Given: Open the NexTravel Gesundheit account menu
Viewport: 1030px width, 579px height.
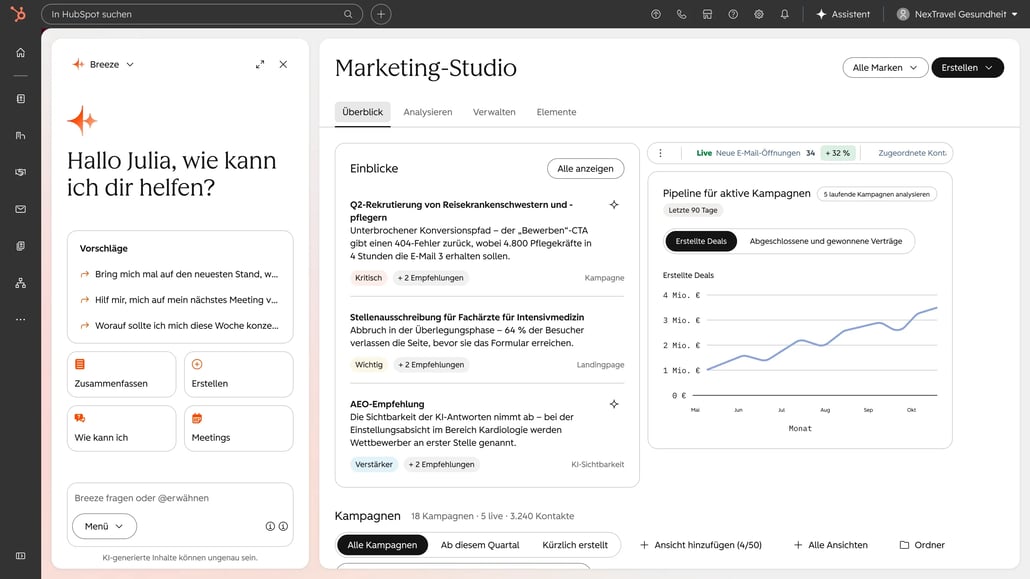Looking at the screenshot, I should [x=957, y=14].
